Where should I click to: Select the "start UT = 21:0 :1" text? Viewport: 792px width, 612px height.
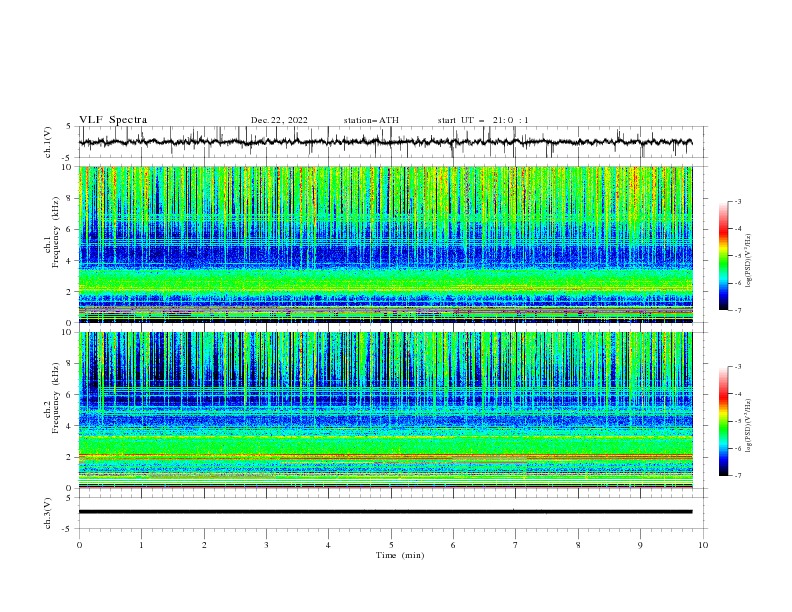(x=483, y=120)
